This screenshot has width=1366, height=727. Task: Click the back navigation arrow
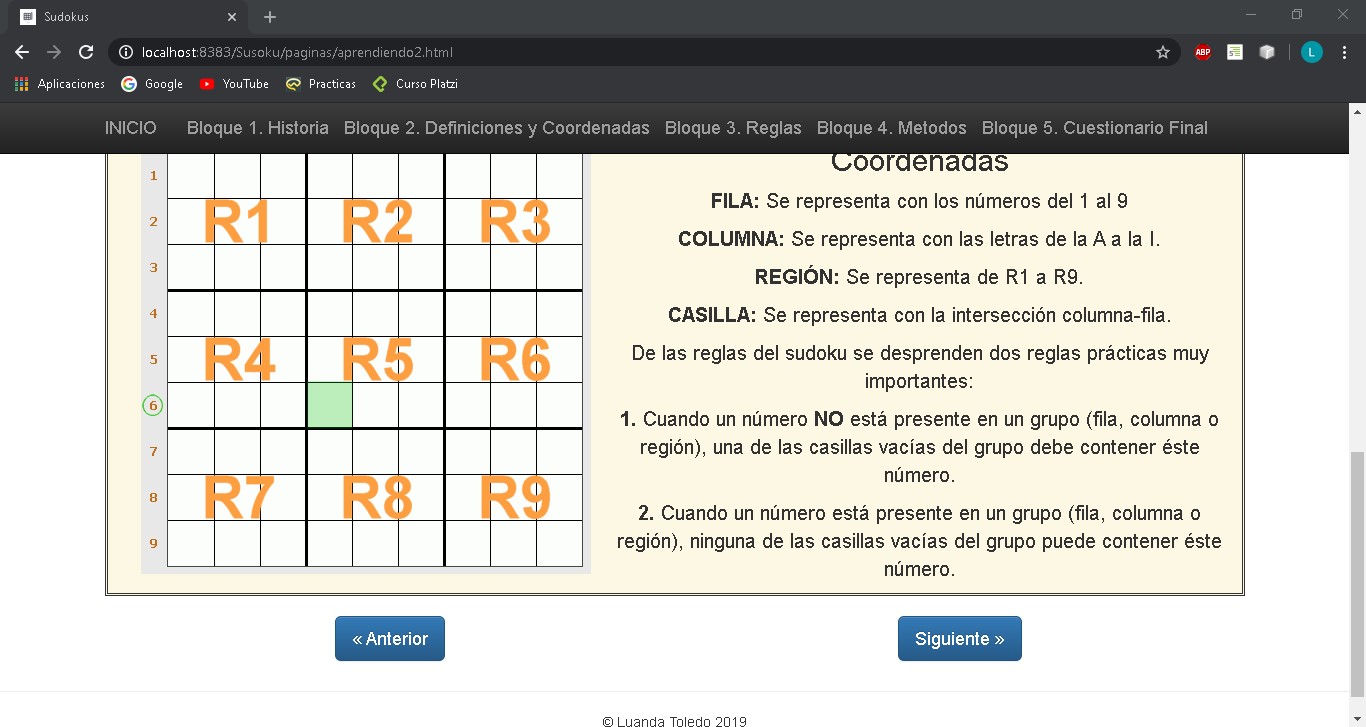pyautogui.click(x=21, y=52)
